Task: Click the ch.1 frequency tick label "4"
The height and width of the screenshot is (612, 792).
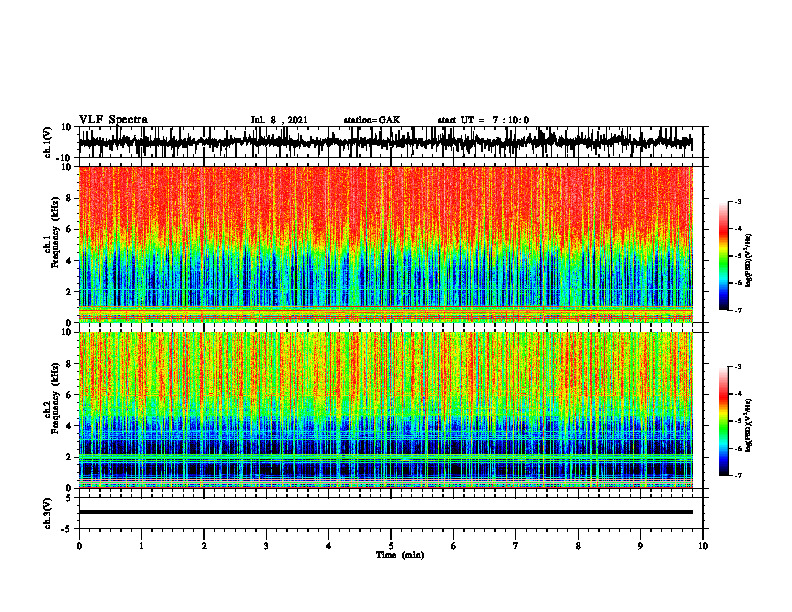Action: (x=69, y=261)
